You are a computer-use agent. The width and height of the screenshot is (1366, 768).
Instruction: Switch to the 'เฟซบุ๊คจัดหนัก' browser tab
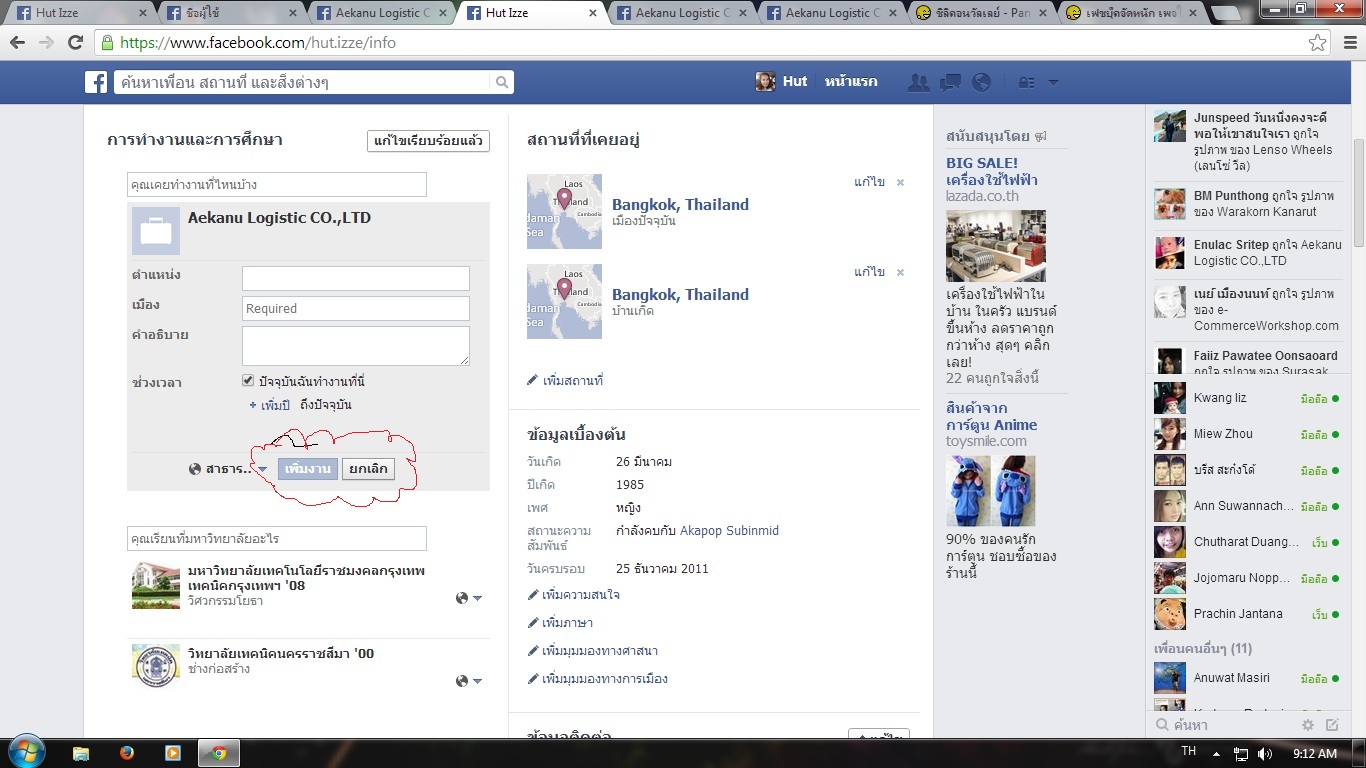coord(1131,13)
